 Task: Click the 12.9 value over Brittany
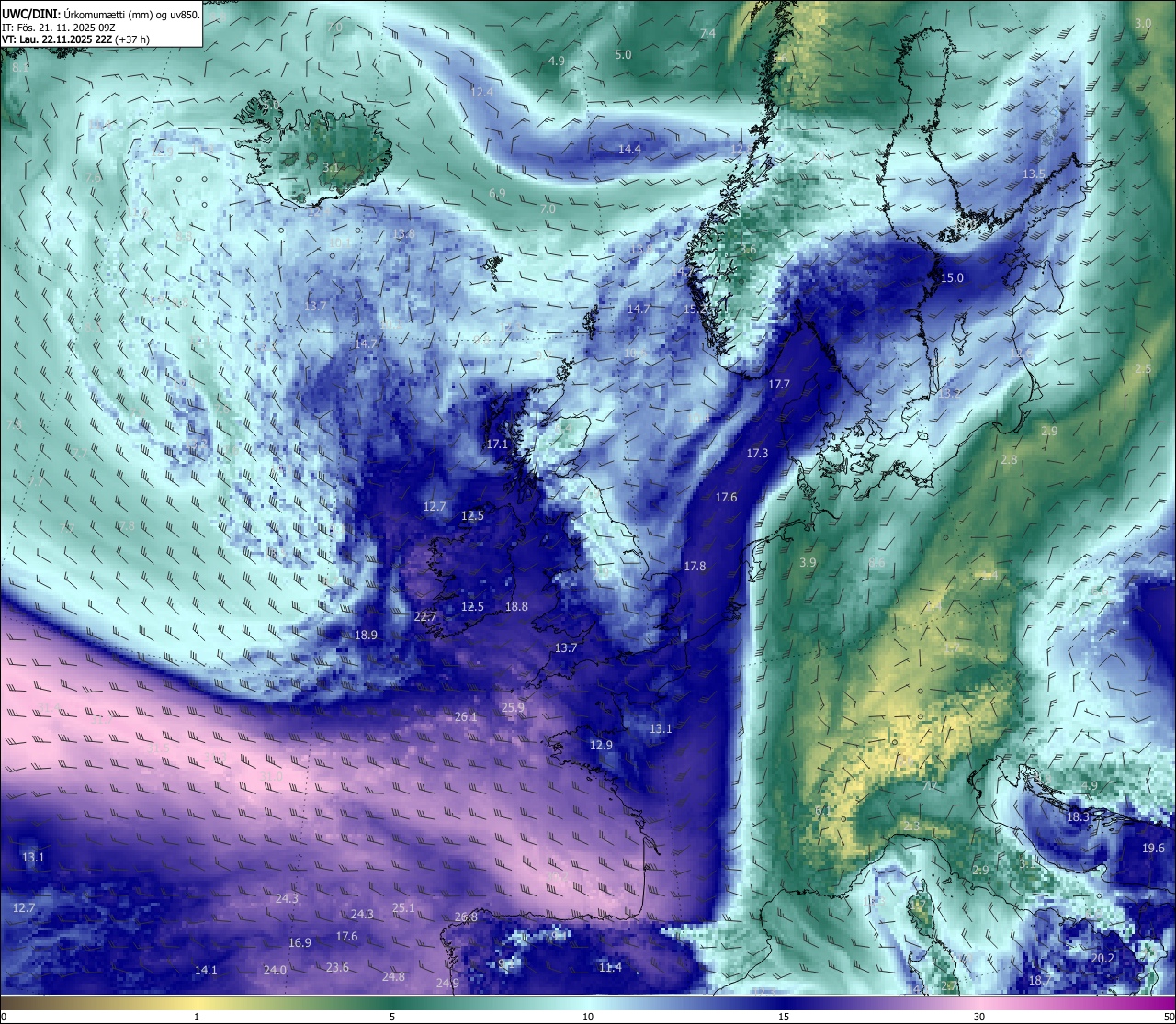pos(600,746)
